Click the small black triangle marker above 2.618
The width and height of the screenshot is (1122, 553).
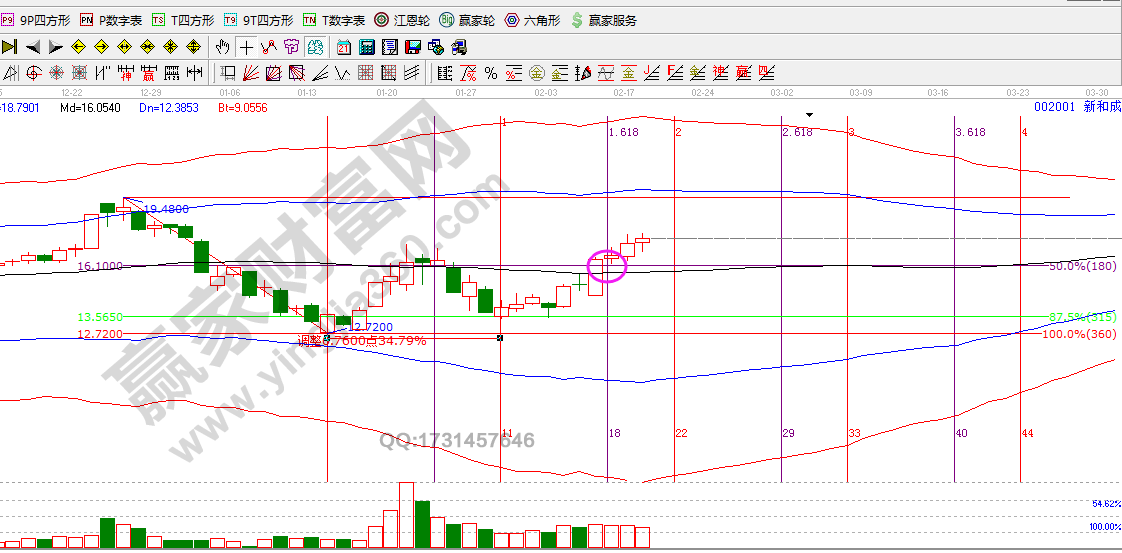810,115
